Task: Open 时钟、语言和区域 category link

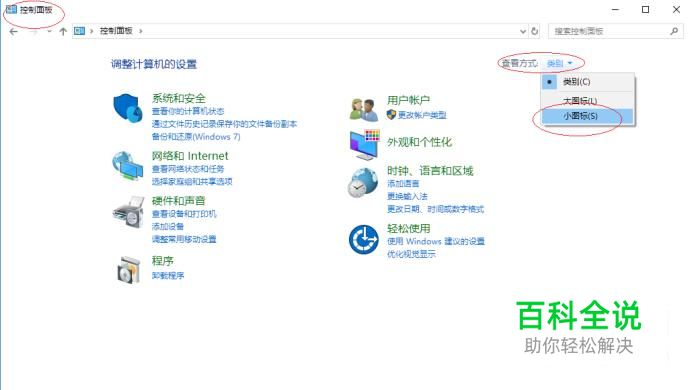Action: 430,171
